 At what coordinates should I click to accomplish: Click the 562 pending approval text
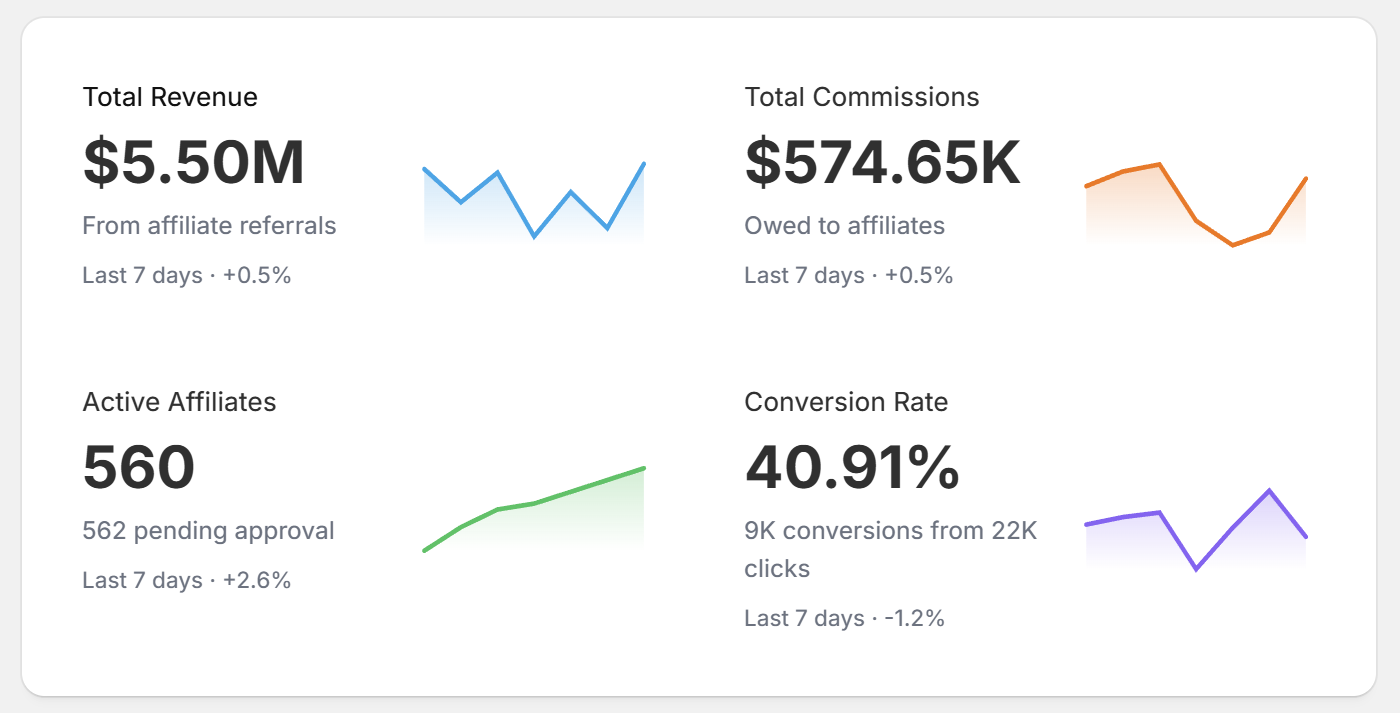tap(208, 531)
